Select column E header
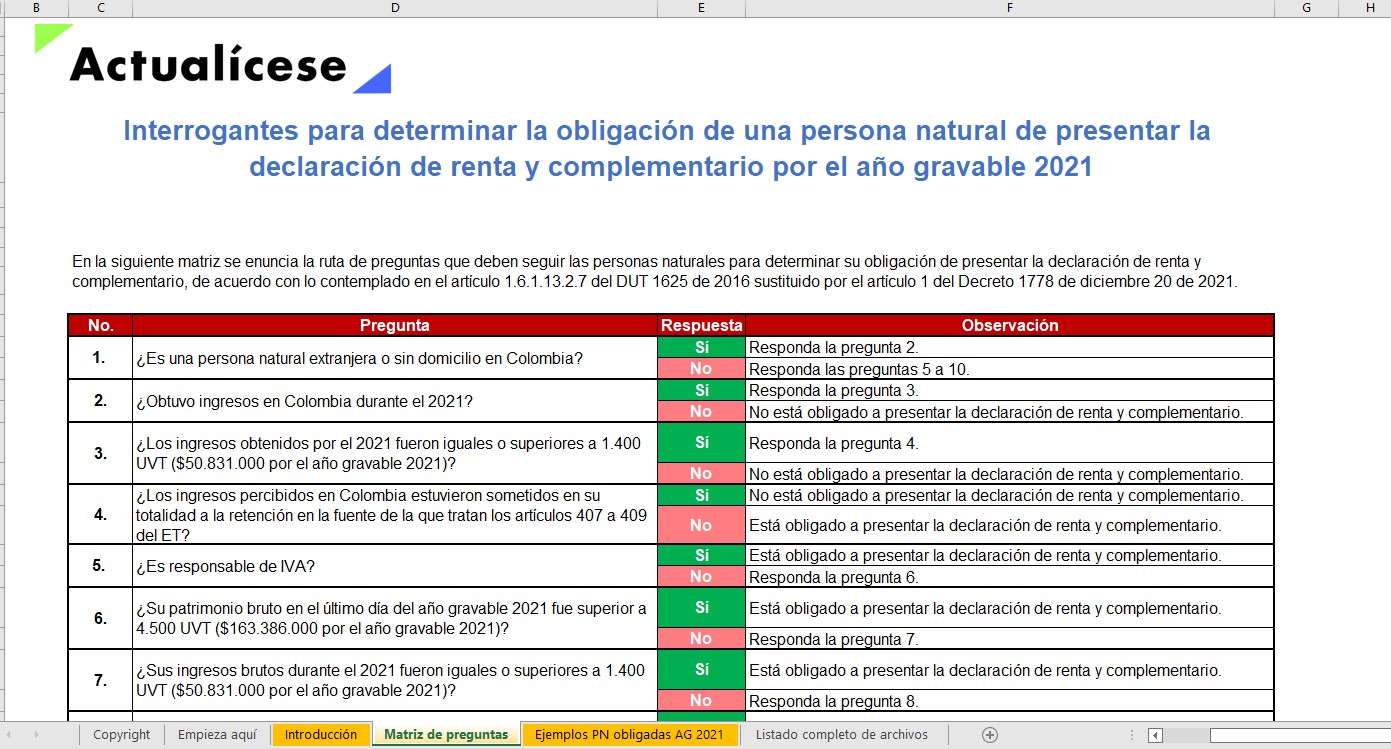Image resolution: width=1391 pixels, height=749 pixels. pos(701,8)
